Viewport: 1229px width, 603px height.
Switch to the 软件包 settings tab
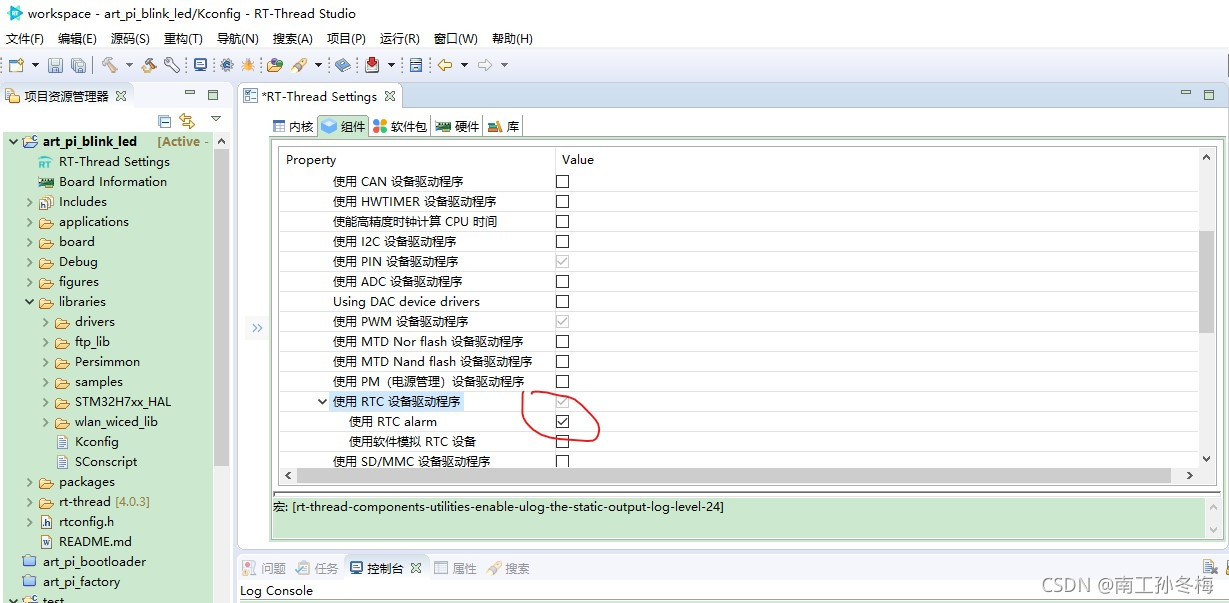[400, 126]
